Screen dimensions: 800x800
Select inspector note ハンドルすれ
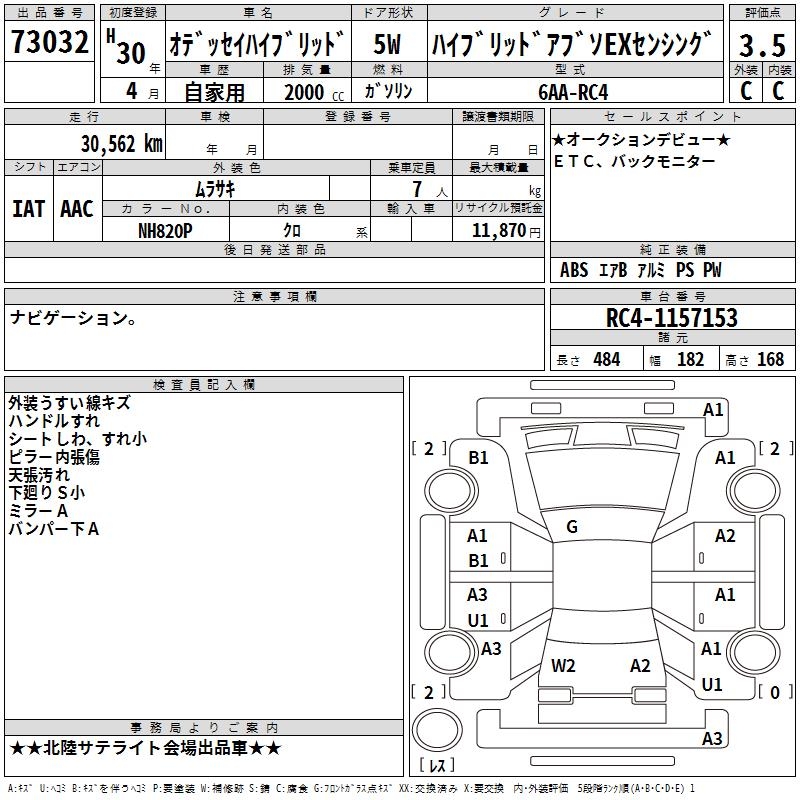54,421
